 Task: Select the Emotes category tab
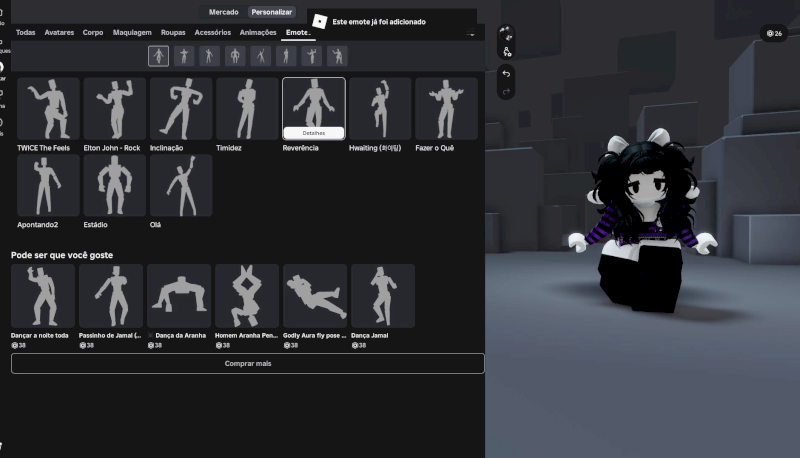pos(298,33)
